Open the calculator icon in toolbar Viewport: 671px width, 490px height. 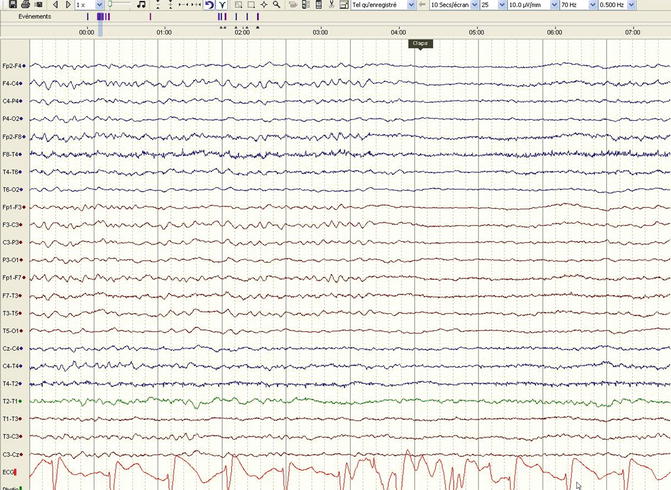point(318,5)
